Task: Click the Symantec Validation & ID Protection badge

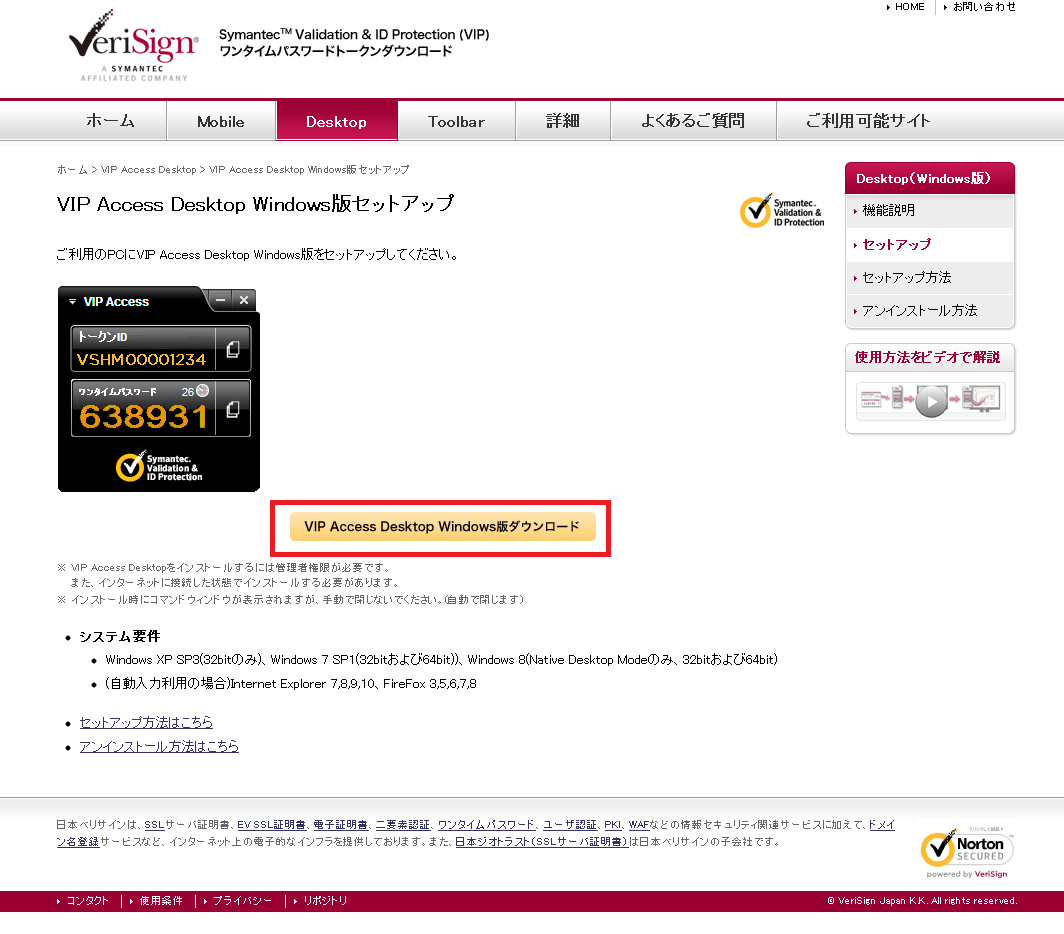Action: click(782, 211)
